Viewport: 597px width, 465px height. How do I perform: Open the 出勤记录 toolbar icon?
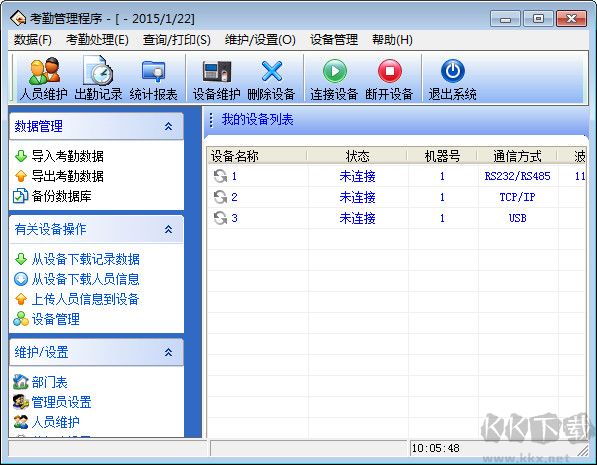tap(98, 78)
